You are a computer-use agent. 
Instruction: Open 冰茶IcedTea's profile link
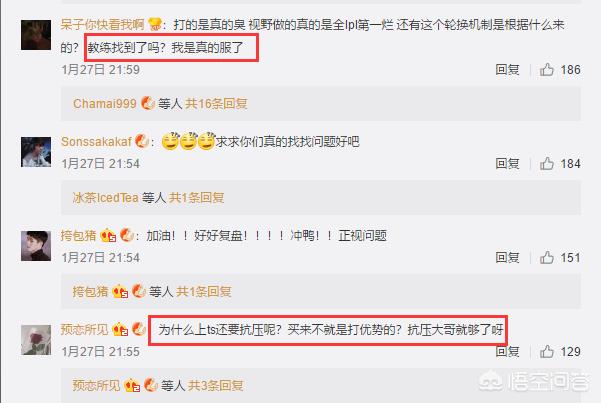(x=105, y=197)
